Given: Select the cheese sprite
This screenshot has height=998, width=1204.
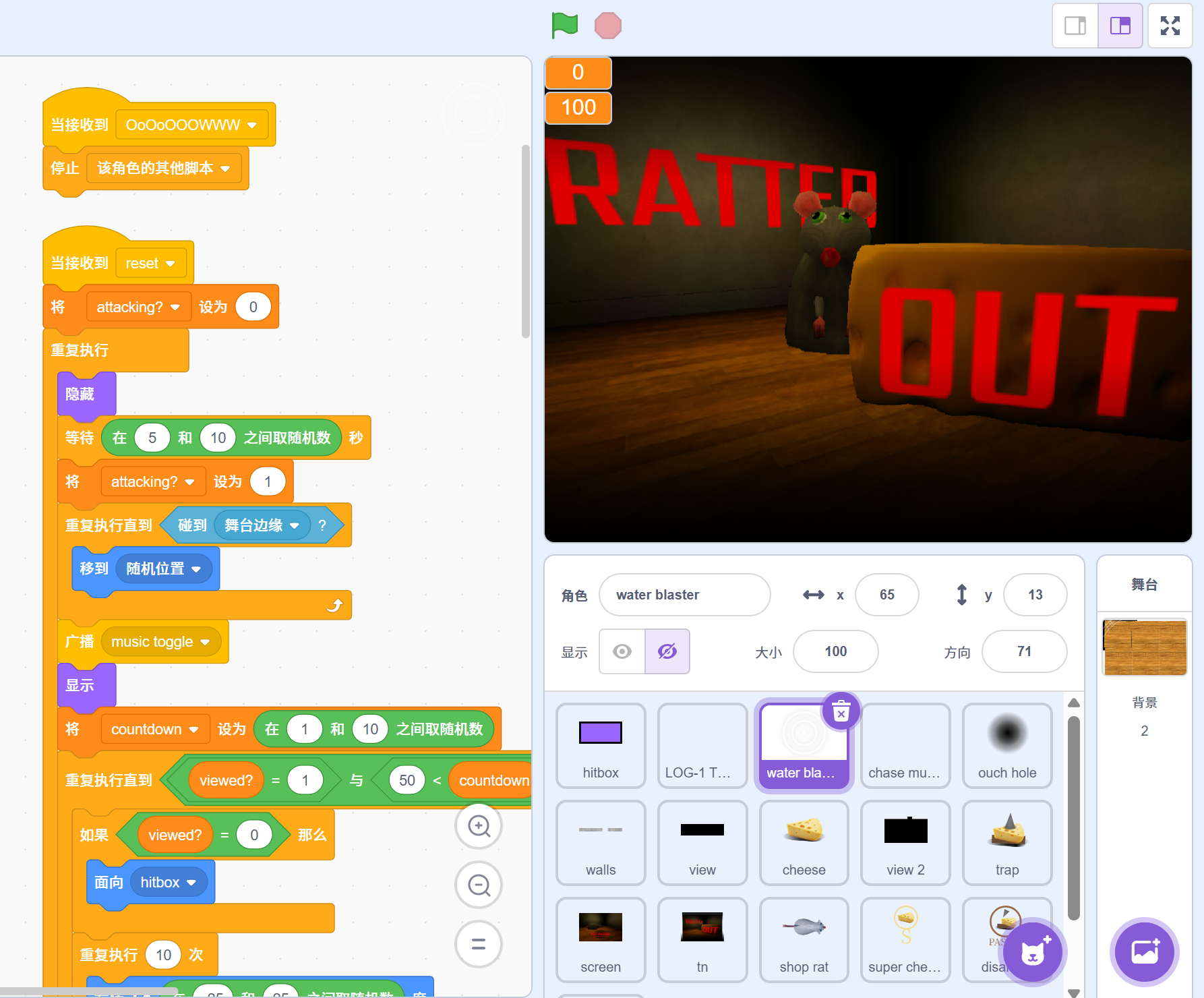Looking at the screenshot, I should tap(804, 842).
